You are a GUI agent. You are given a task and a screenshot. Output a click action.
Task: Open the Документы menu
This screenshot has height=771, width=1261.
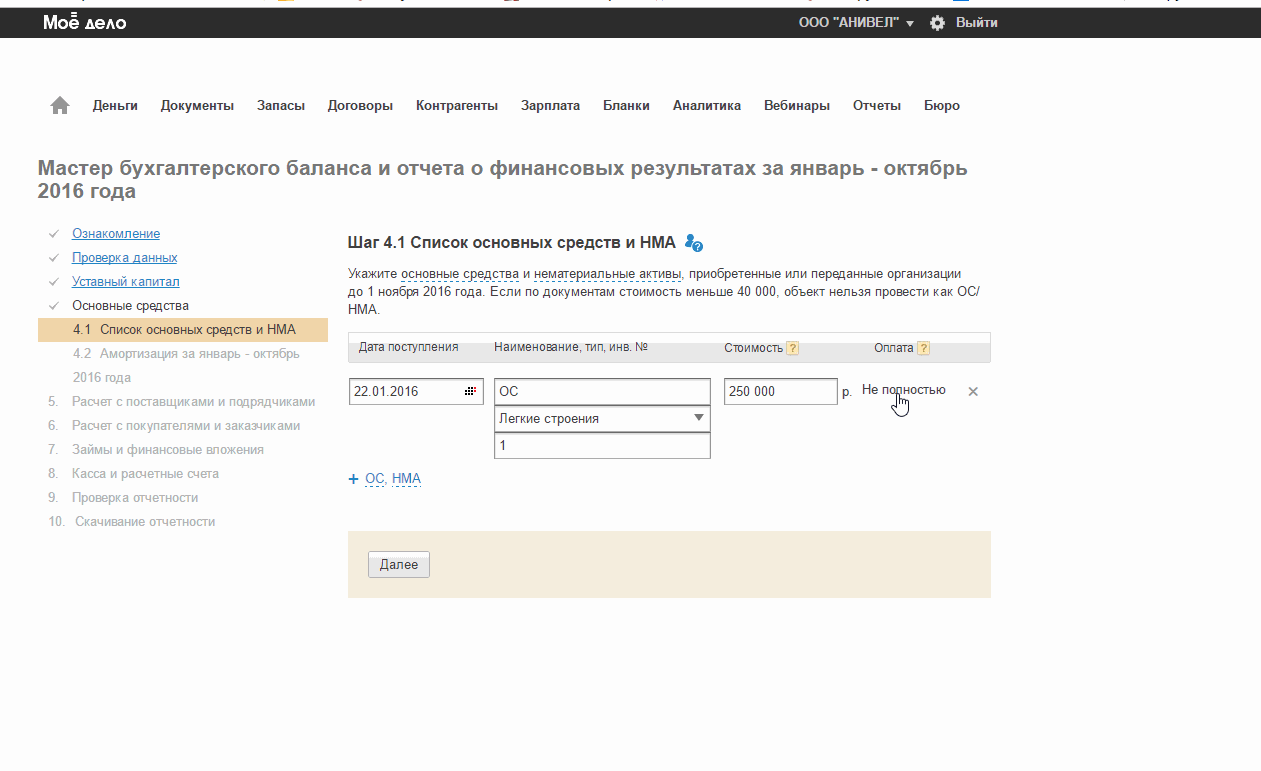coord(197,105)
